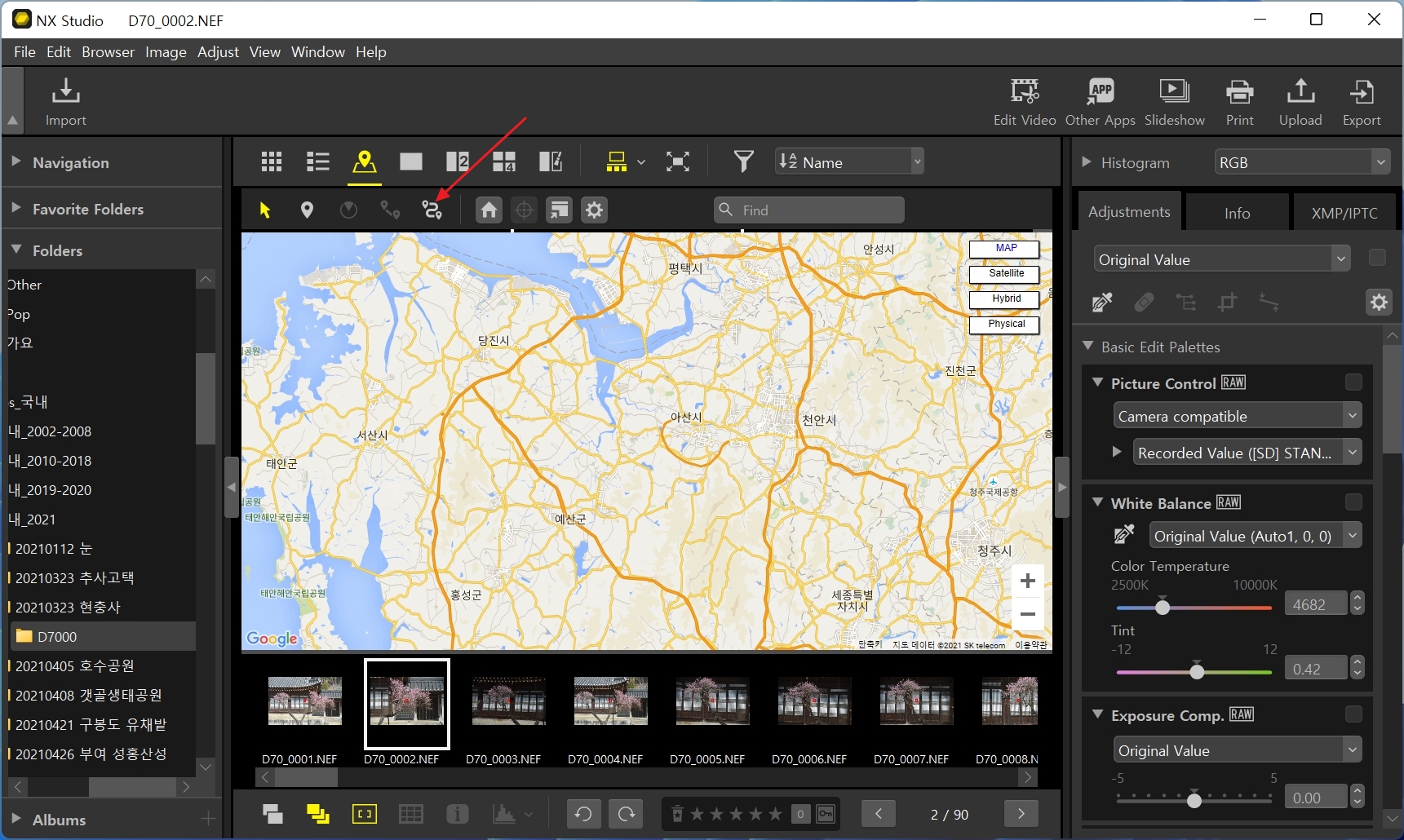Click the Exposure Comp. slider handle
The width and height of the screenshot is (1404, 840).
1194,799
